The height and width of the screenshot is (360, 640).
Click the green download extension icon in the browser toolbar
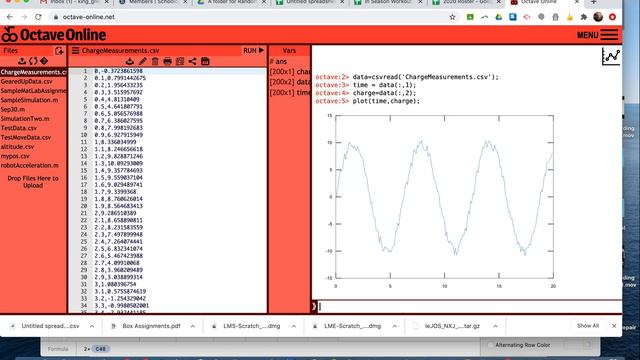(470, 17)
